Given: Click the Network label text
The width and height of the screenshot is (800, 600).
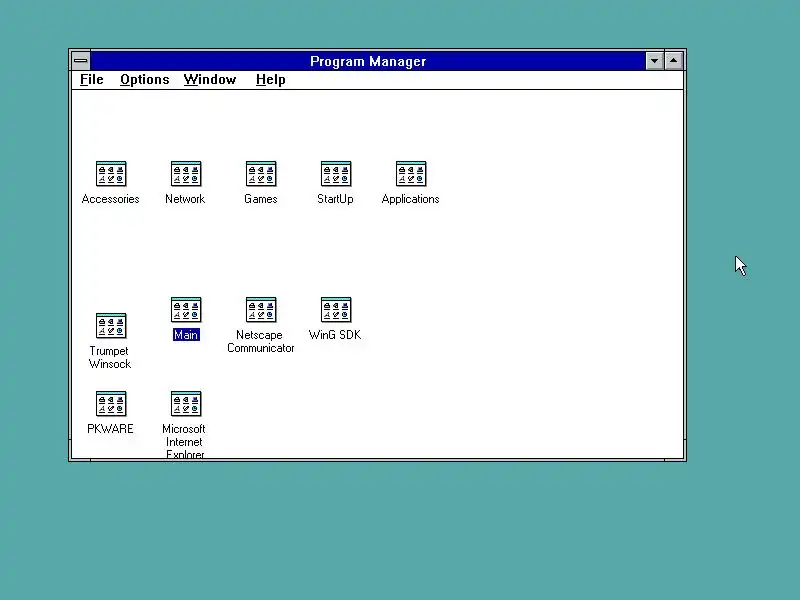Looking at the screenshot, I should click(185, 199).
